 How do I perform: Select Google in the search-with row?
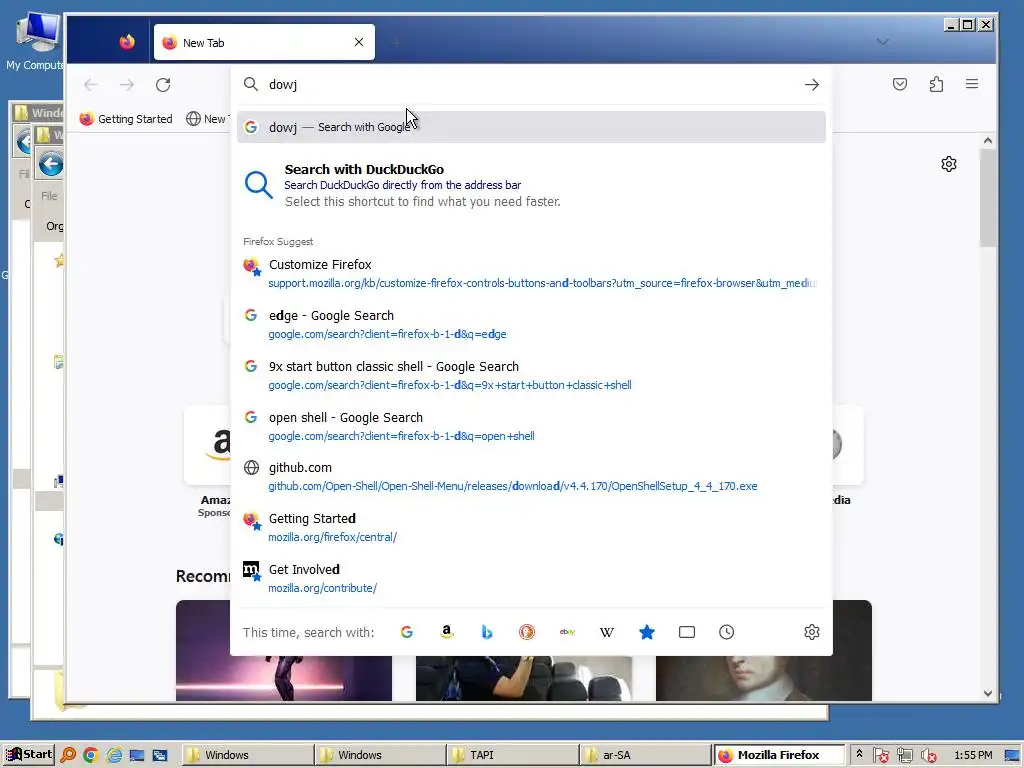pos(407,632)
